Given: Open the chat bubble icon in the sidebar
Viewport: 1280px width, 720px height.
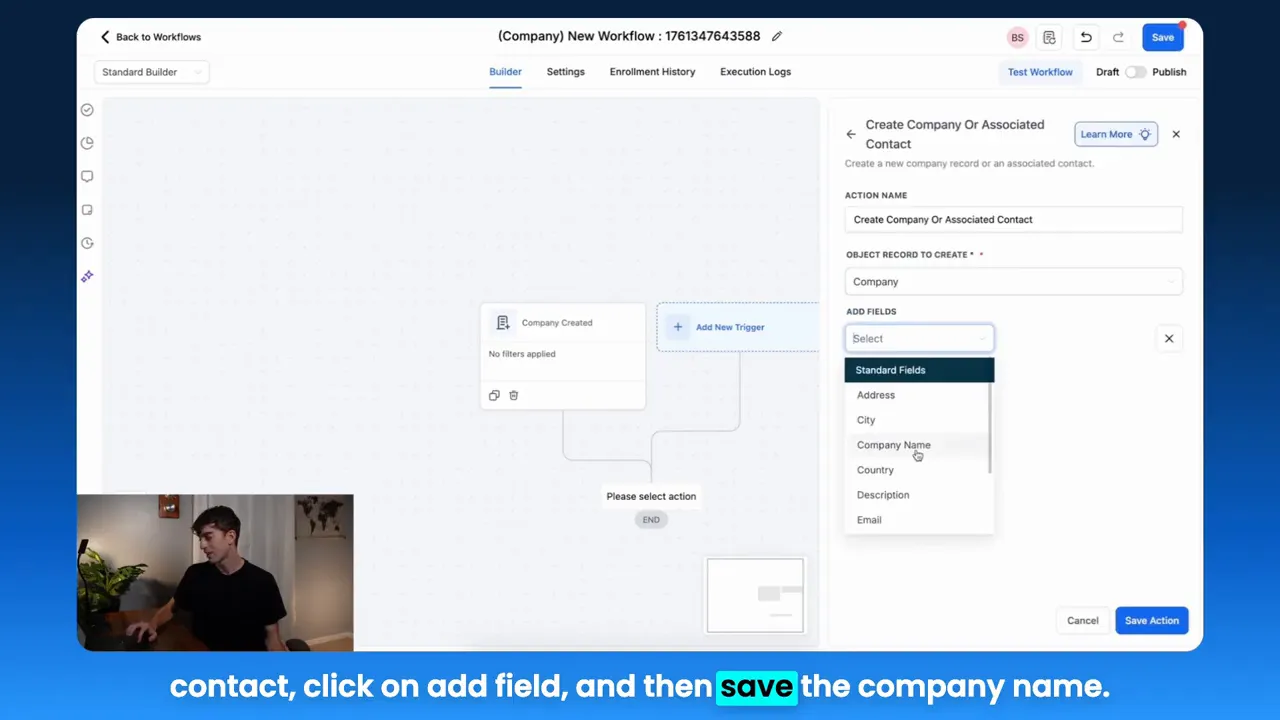Looking at the screenshot, I should coord(87,176).
